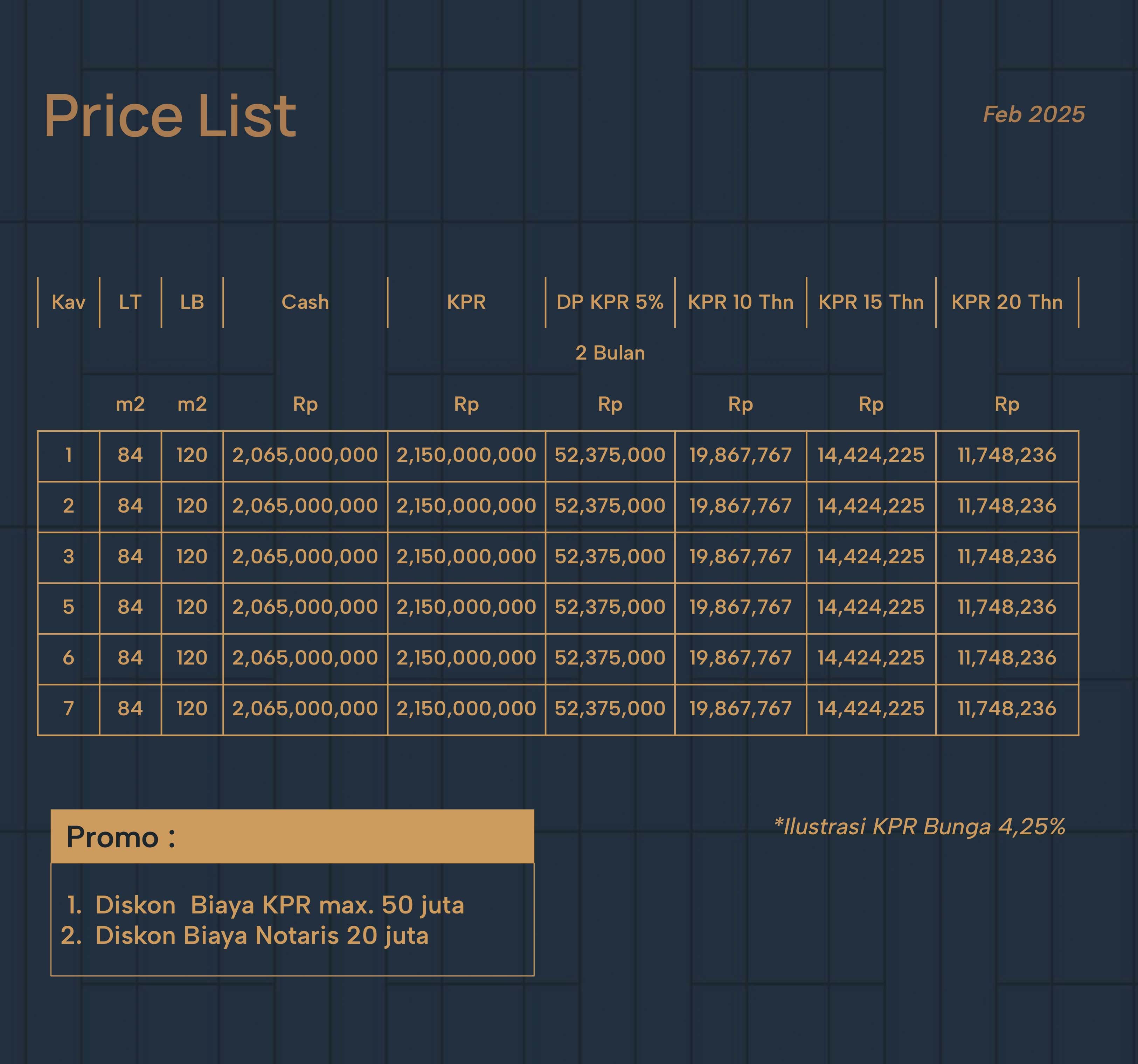Click the KPR 20 Thn value for Kav 6
Viewport: 1138px width, 1064px height.
click(1007, 658)
